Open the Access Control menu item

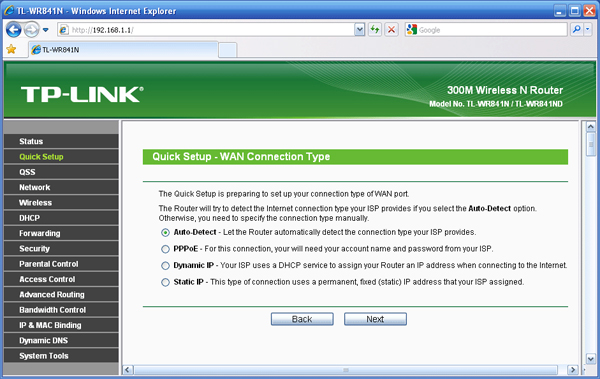tap(61, 279)
